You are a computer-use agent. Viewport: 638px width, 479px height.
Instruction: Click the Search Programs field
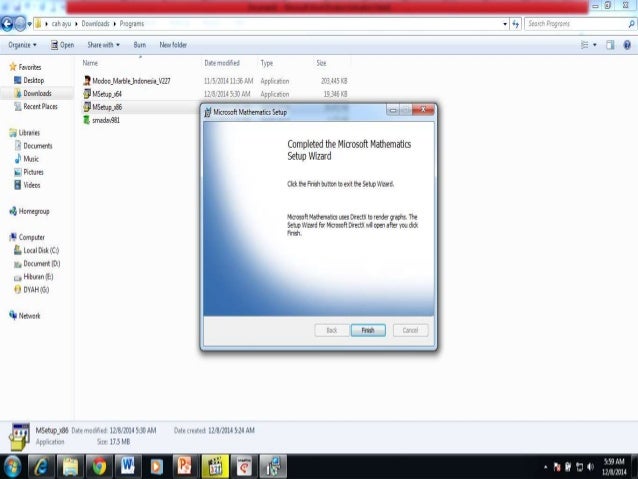(580, 24)
